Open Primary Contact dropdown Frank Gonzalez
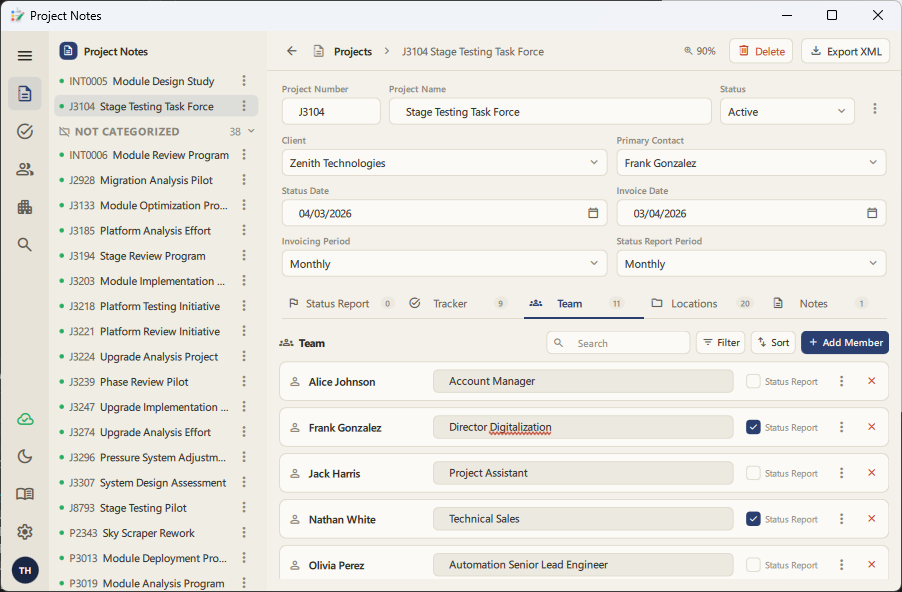Screen dimensions: 902x592 point(751,163)
